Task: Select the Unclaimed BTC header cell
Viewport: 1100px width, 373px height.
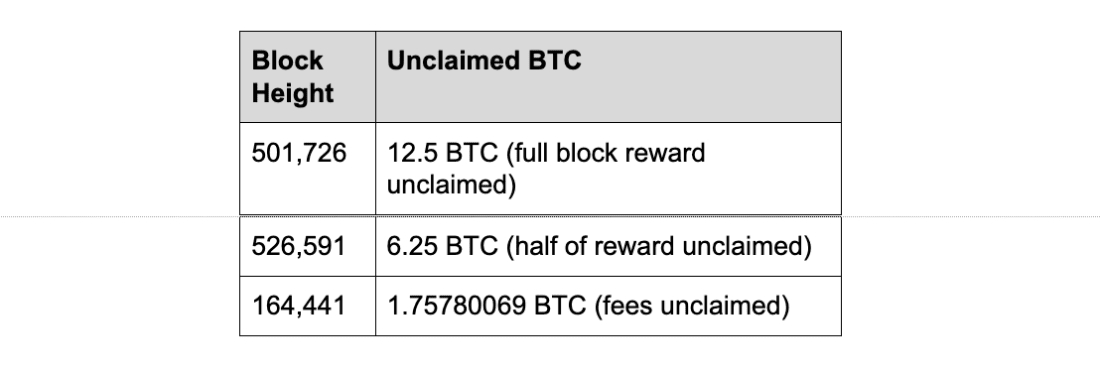Action: pos(608,77)
